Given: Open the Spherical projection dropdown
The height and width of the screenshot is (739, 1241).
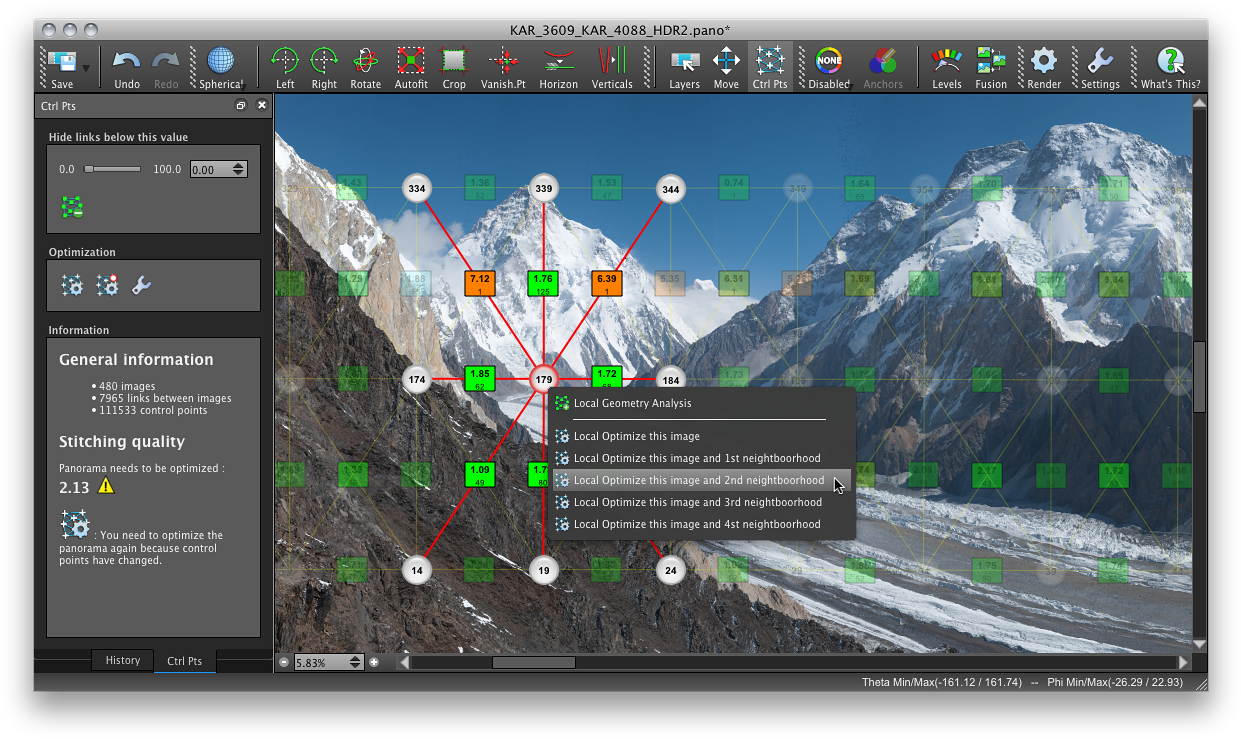Looking at the screenshot, I should 221,67.
